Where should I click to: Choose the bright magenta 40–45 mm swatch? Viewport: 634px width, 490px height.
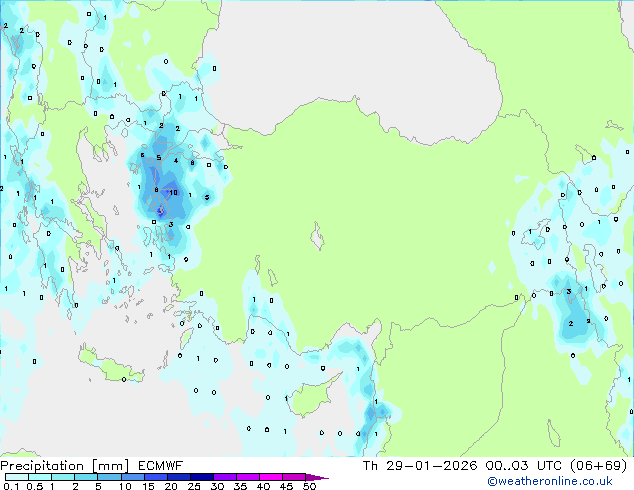coord(271,477)
